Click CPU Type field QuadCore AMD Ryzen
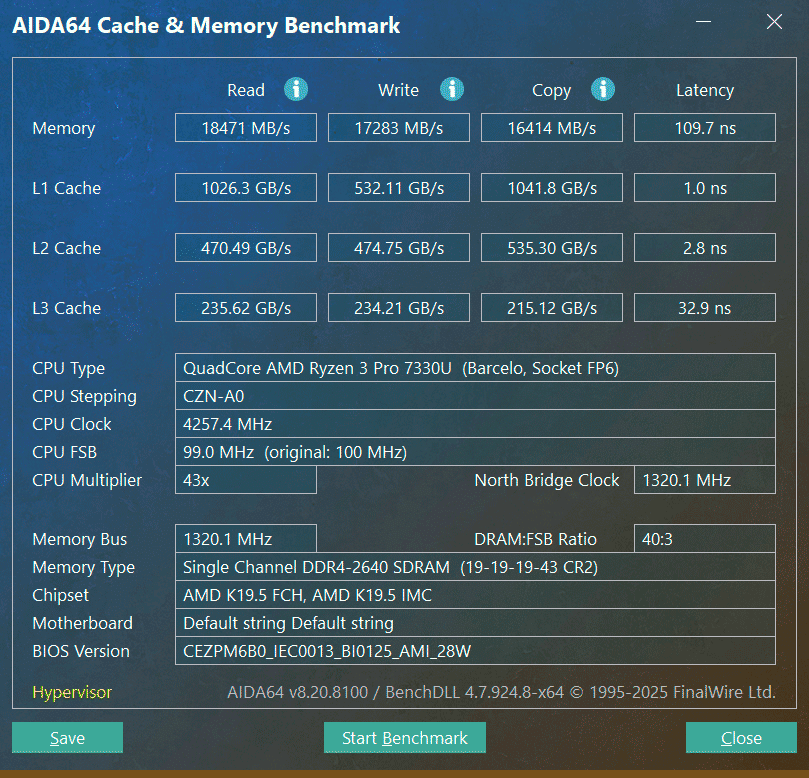809x778 pixels. tap(475, 368)
